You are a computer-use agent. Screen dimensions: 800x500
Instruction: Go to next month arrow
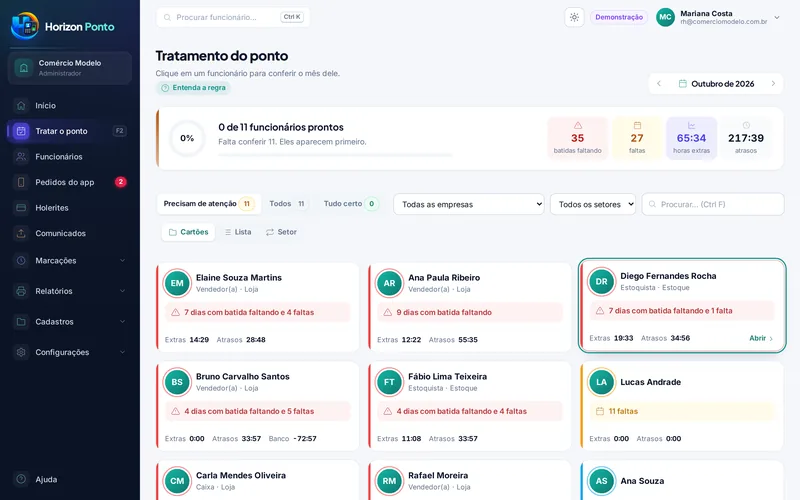[773, 84]
